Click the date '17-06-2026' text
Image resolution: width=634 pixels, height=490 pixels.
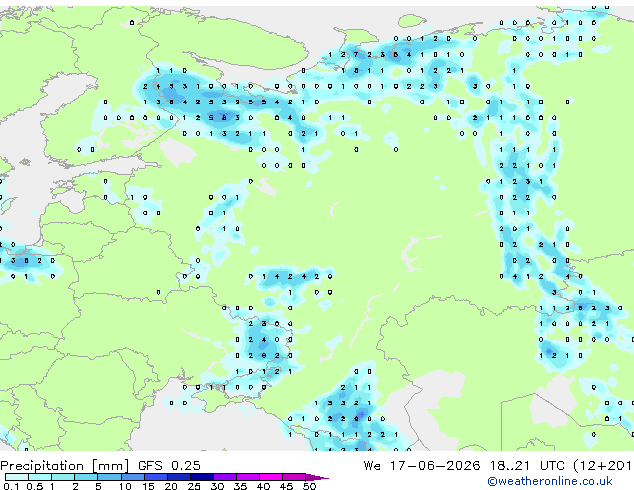pos(435,466)
